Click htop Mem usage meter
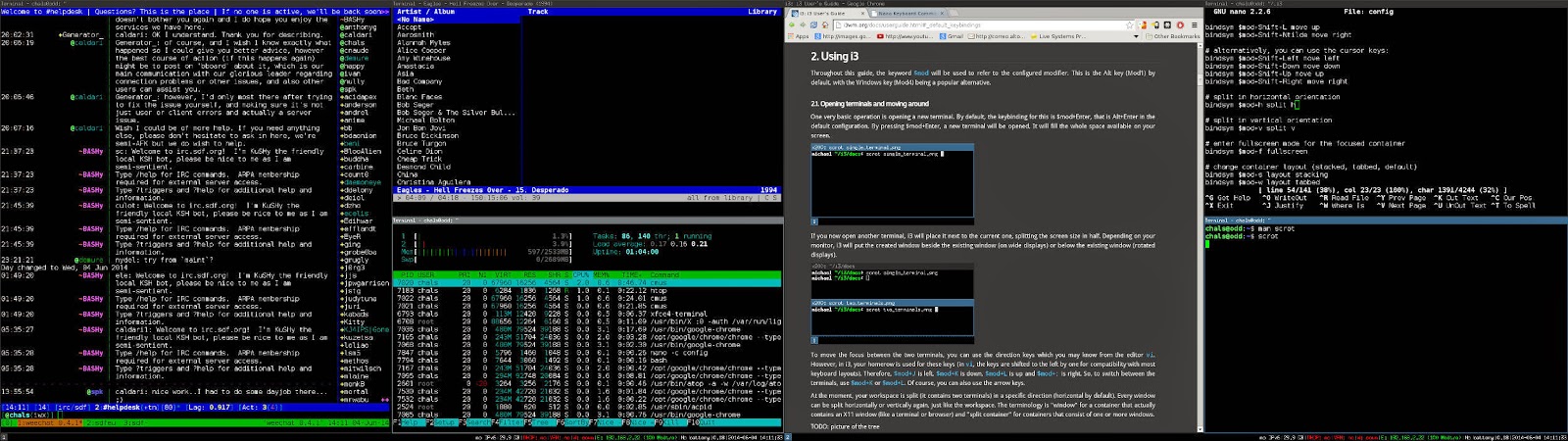1568x441 pixels. pos(486,252)
